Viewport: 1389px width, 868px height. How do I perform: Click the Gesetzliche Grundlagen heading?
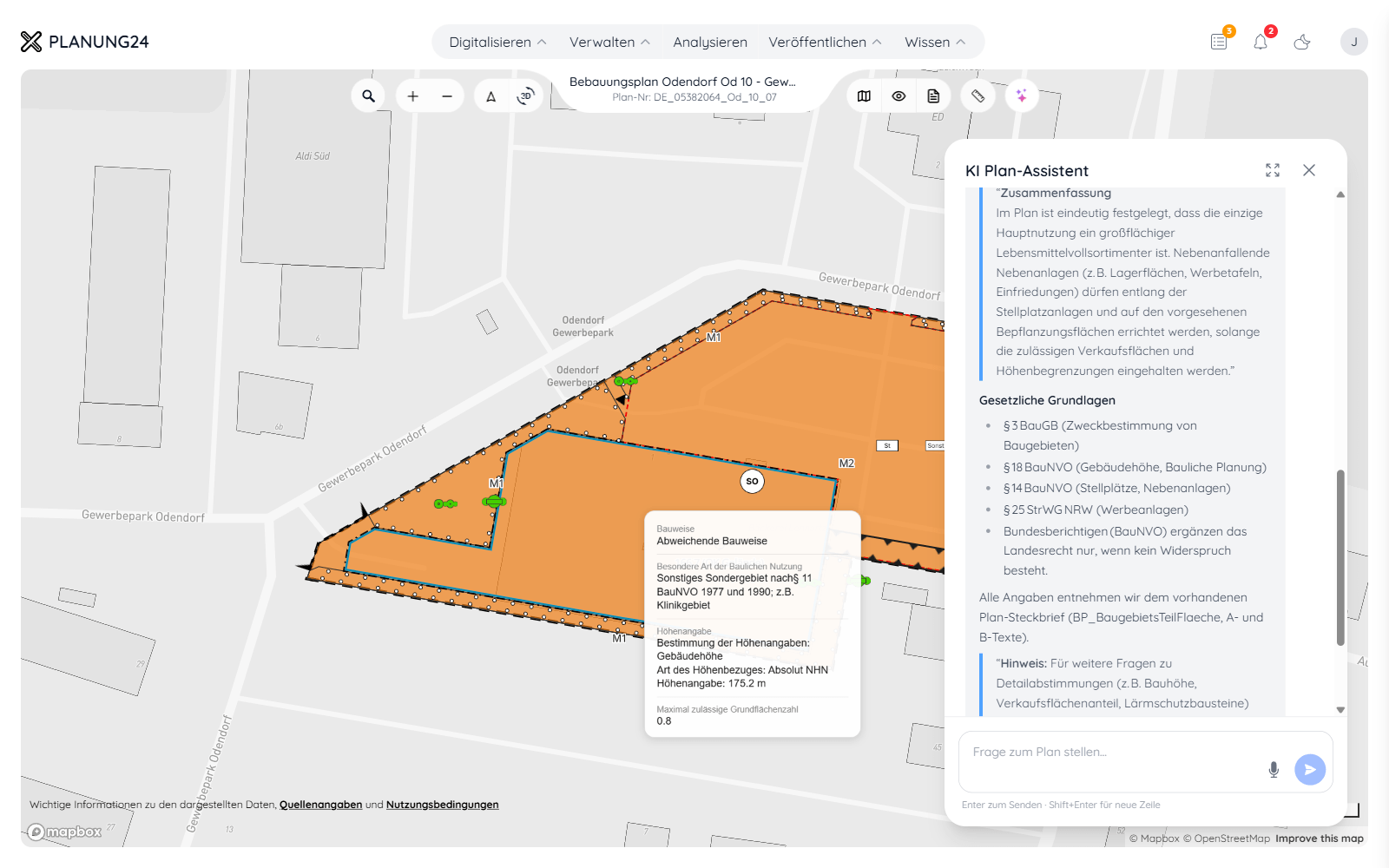pos(1047,400)
